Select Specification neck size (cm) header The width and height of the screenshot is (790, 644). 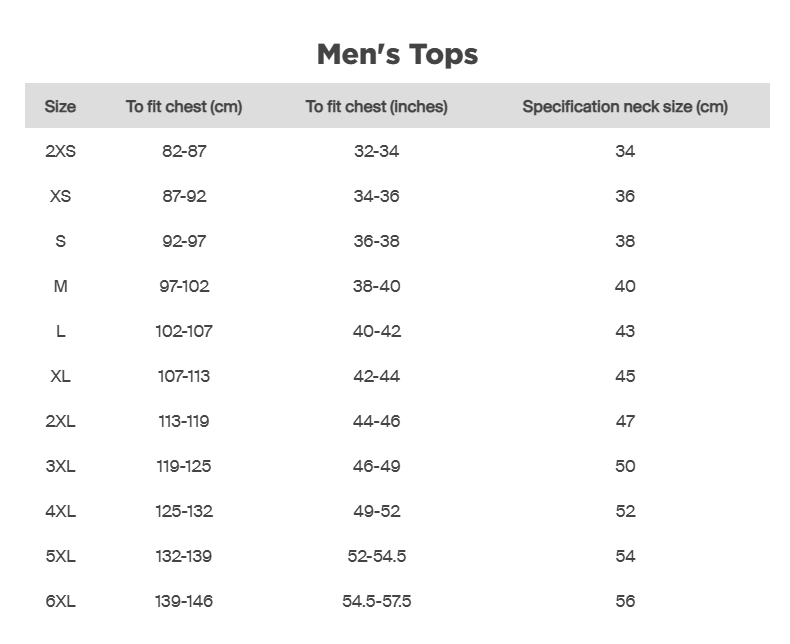[x=625, y=106]
